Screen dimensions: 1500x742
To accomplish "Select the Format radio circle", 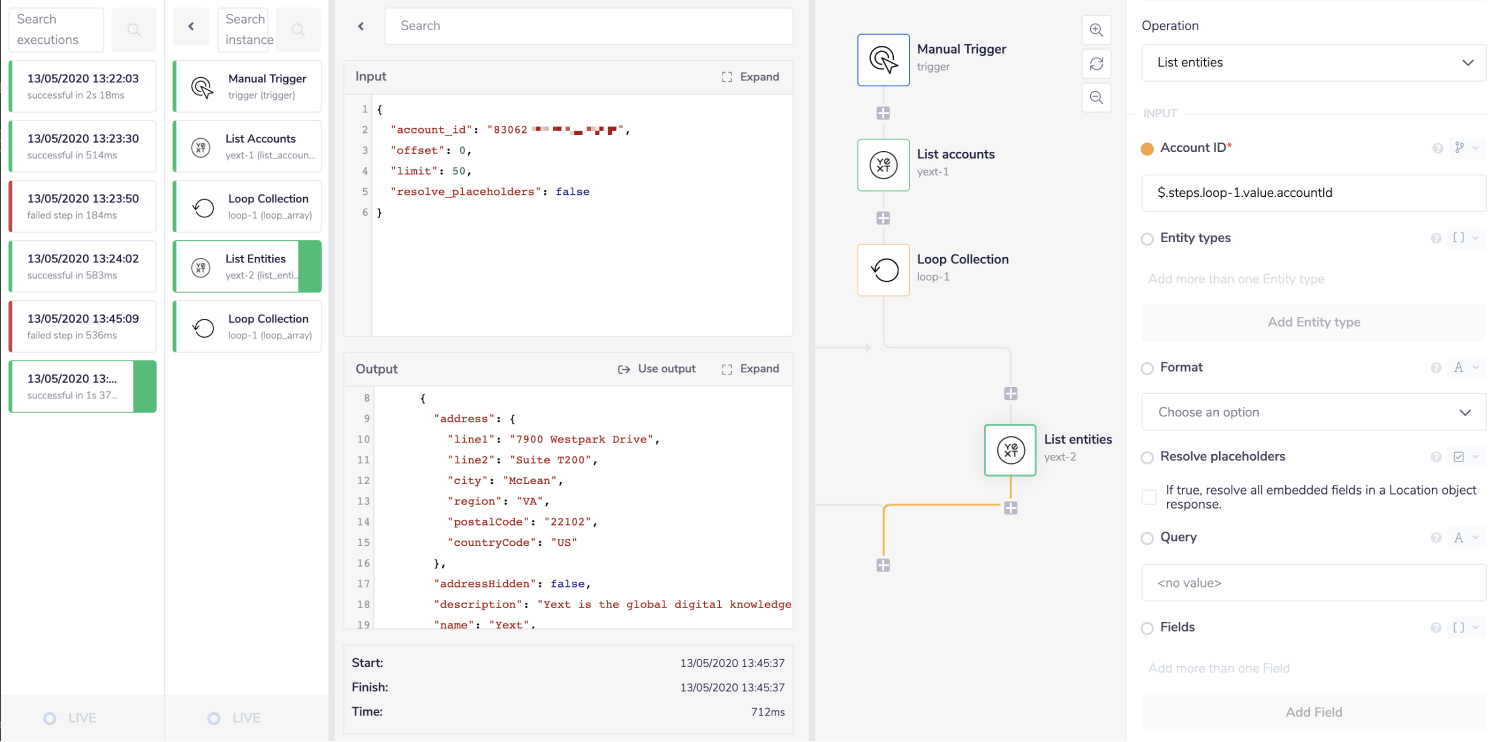I will pos(1147,368).
